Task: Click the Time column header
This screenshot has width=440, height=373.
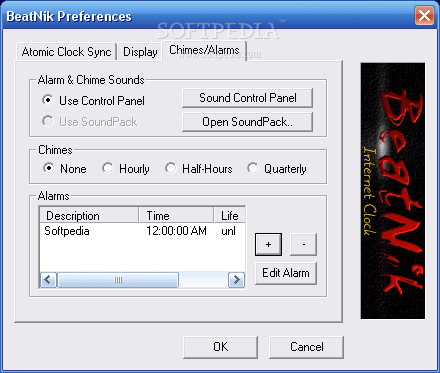Action: tap(176, 215)
